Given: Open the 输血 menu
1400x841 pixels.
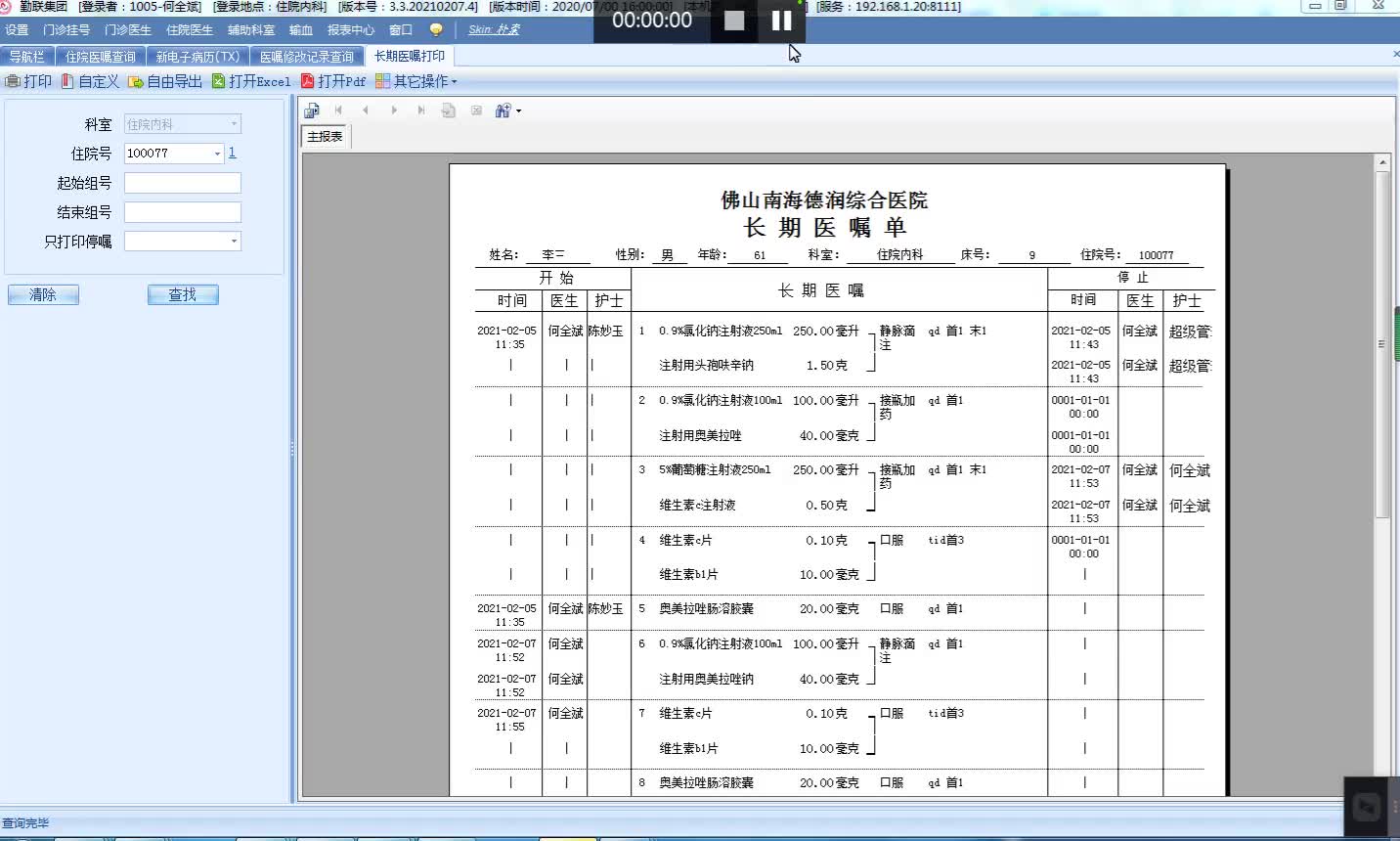Looking at the screenshot, I should click(301, 30).
